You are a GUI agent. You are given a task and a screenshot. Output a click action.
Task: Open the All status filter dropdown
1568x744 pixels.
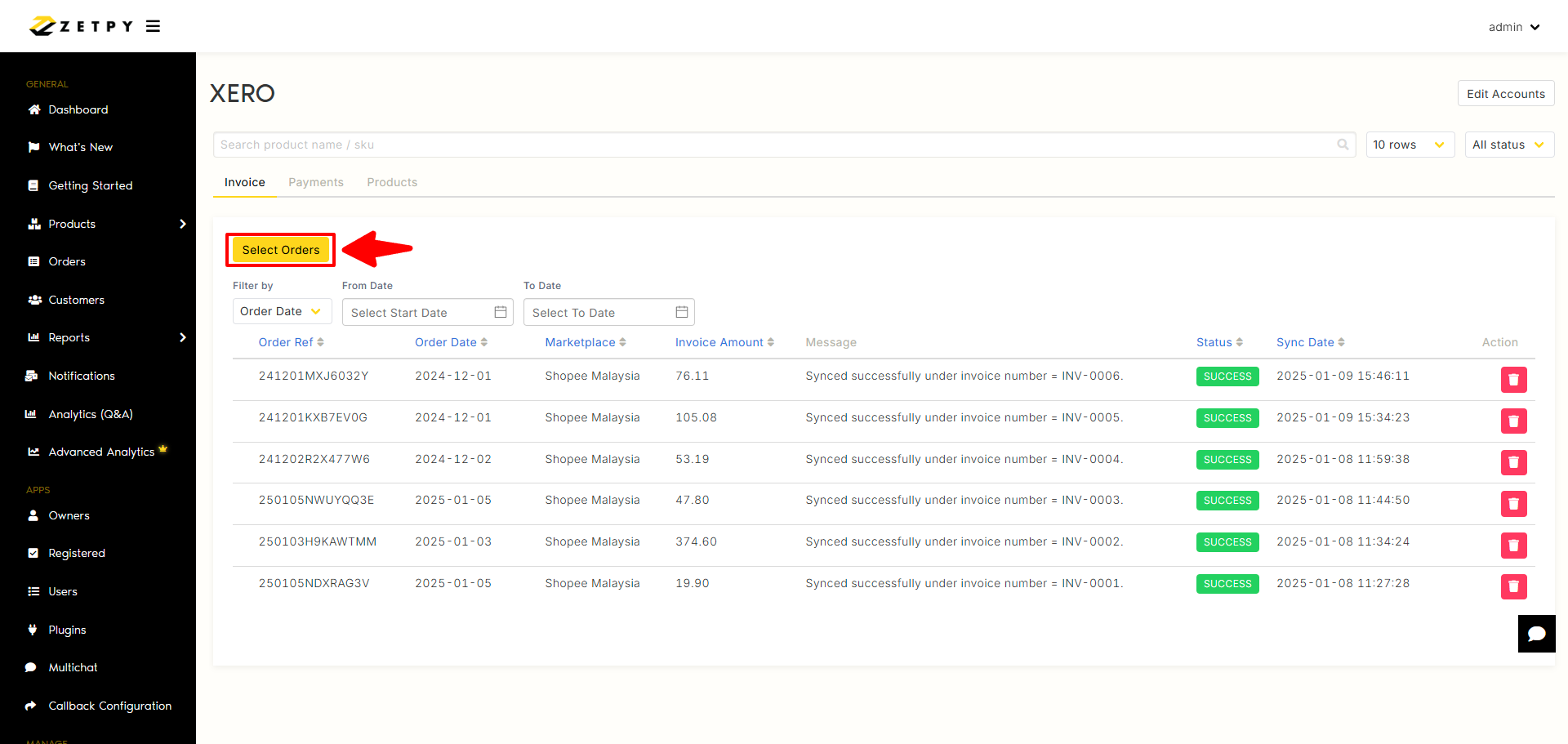1508,145
